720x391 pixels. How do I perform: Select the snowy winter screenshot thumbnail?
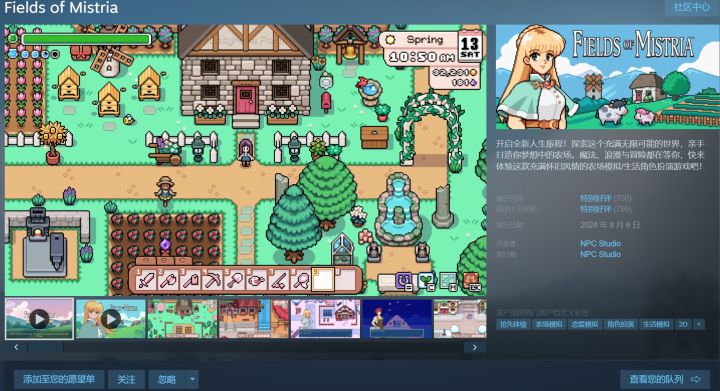point(460,318)
